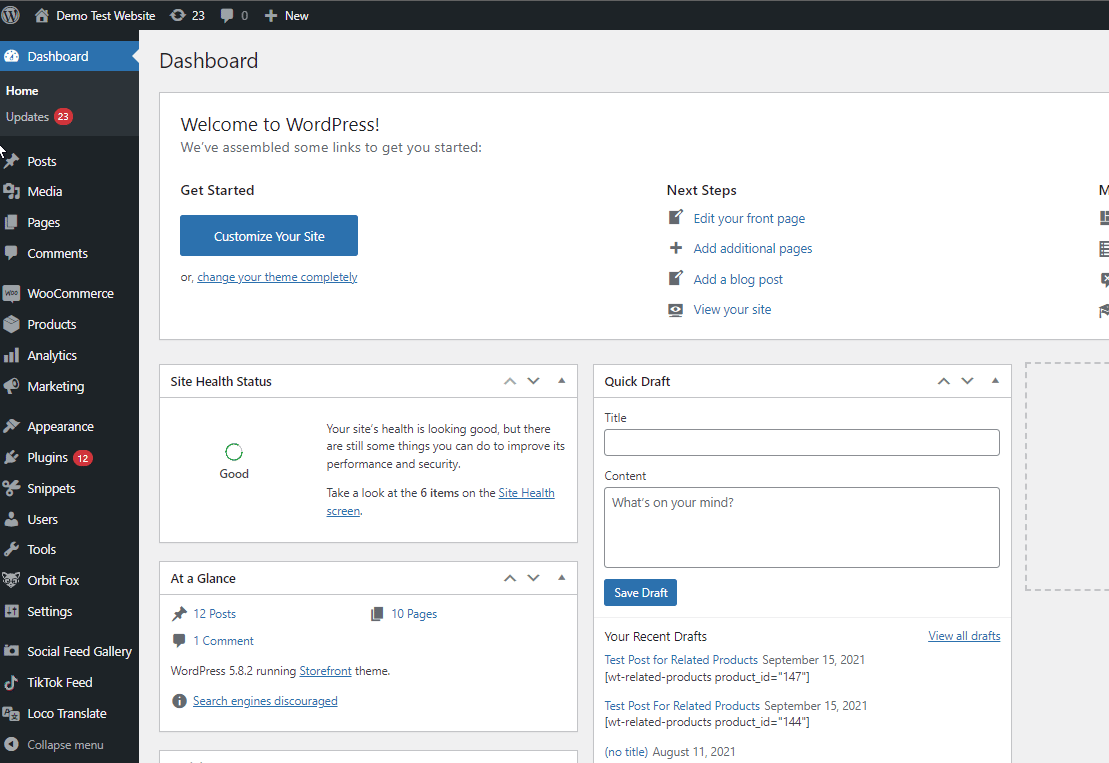The width and height of the screenshot is (1109, 763).
Task: Click the Appearance paintbrush icon
Action: pyautogui.click(x=11, y=426)
